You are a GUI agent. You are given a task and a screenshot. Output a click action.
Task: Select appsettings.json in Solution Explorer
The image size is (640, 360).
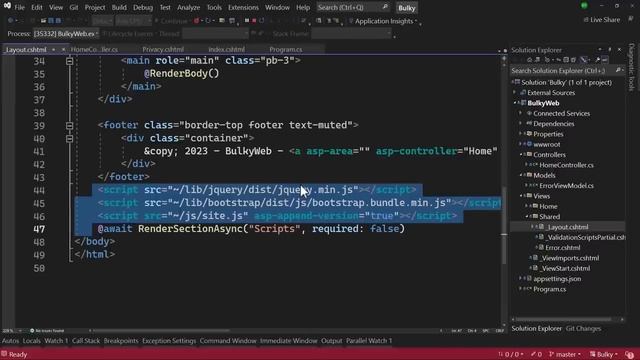click(557, 279)
